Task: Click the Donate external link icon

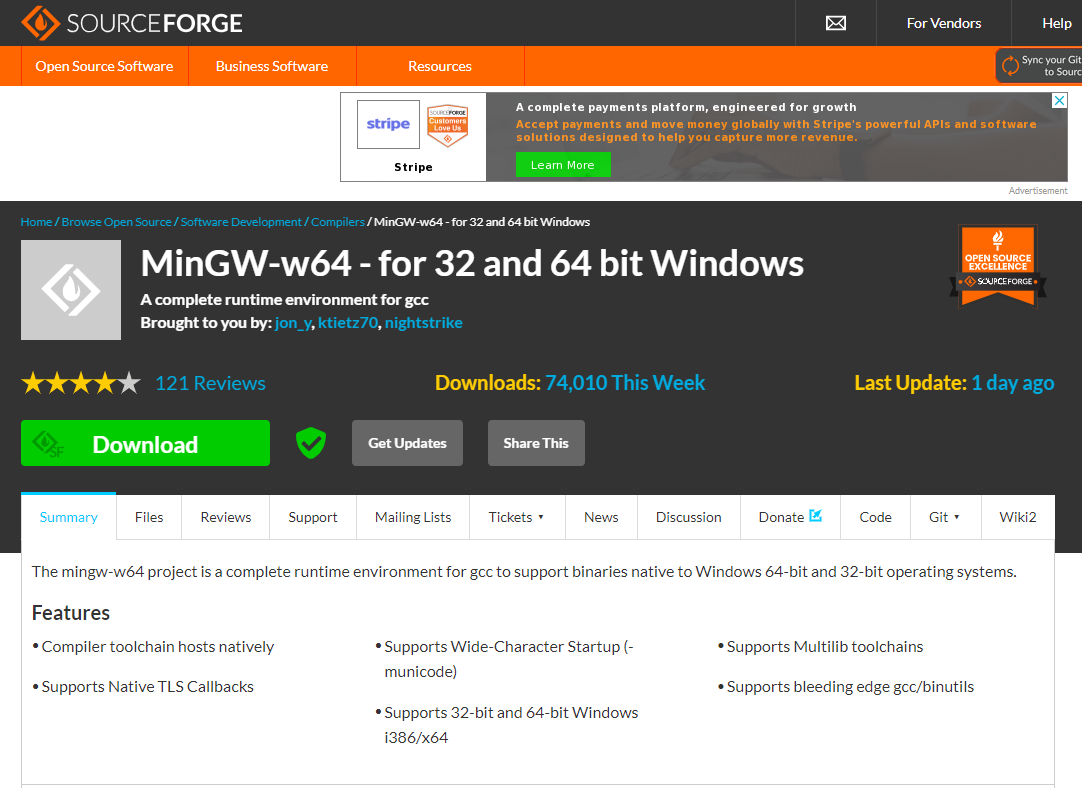Action: 815,515
